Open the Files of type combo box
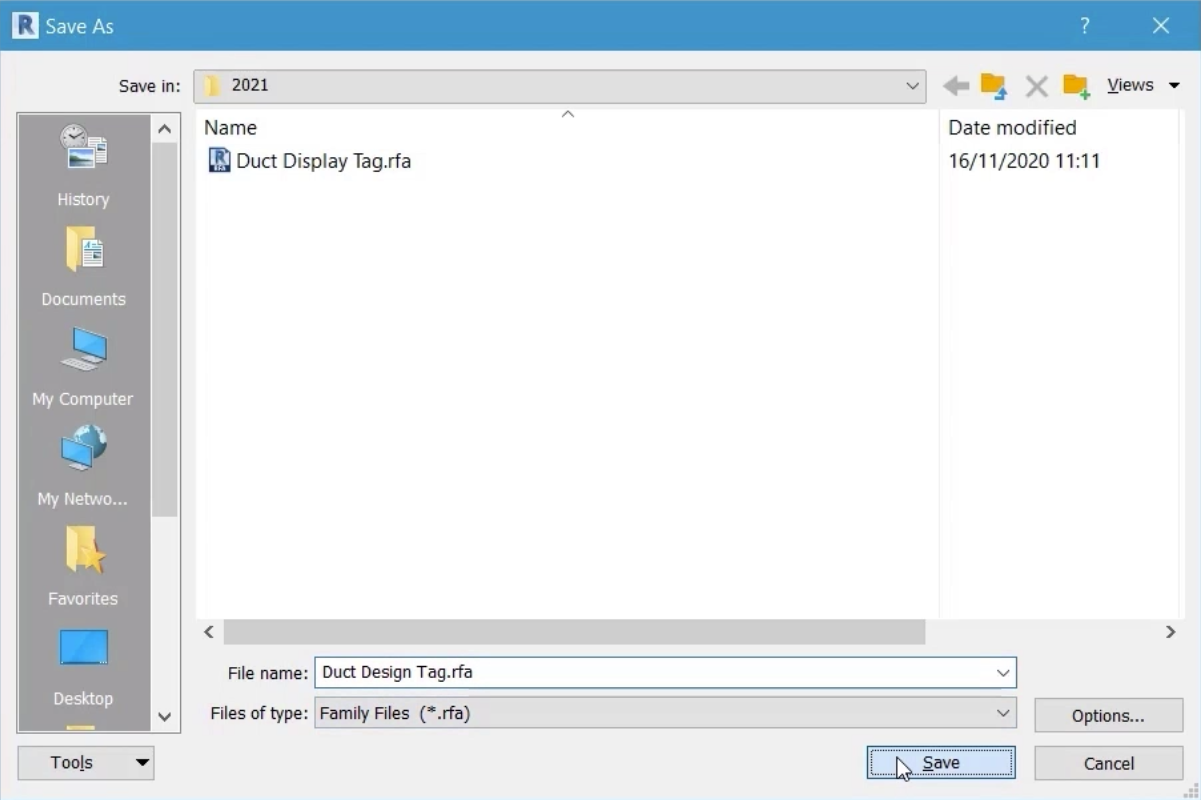The image size is (1201, 800). 665,713
